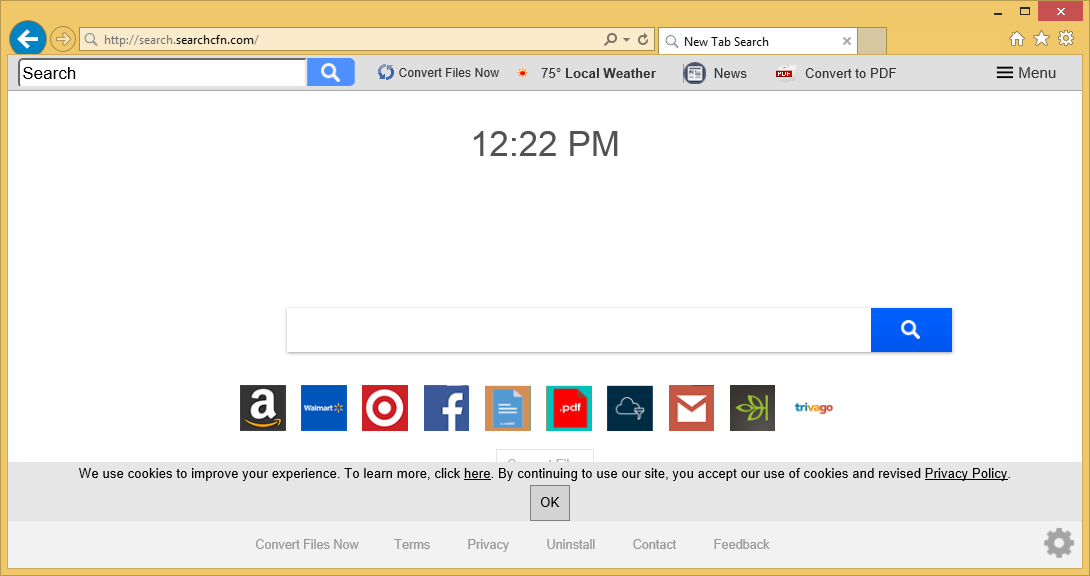Maximize the browser window
1090x576 pixels.
point(1025,11)
